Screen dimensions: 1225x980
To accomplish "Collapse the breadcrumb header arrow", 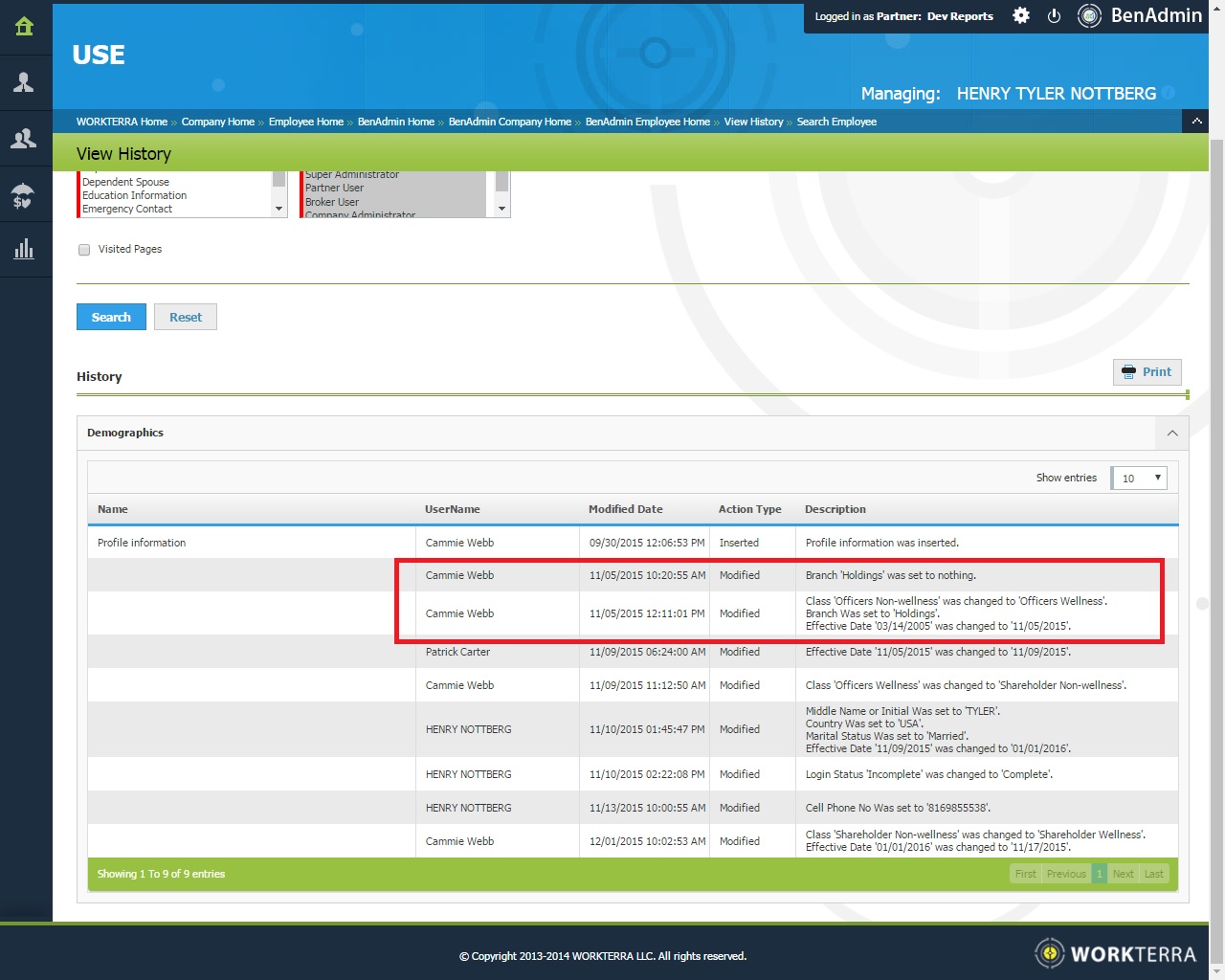I will click(x=1196, y=122).
